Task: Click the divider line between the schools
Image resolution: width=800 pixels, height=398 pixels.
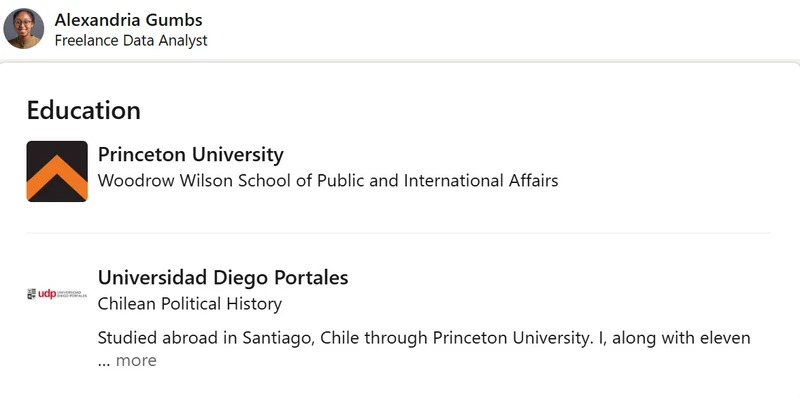Action: tap(398, 233)
